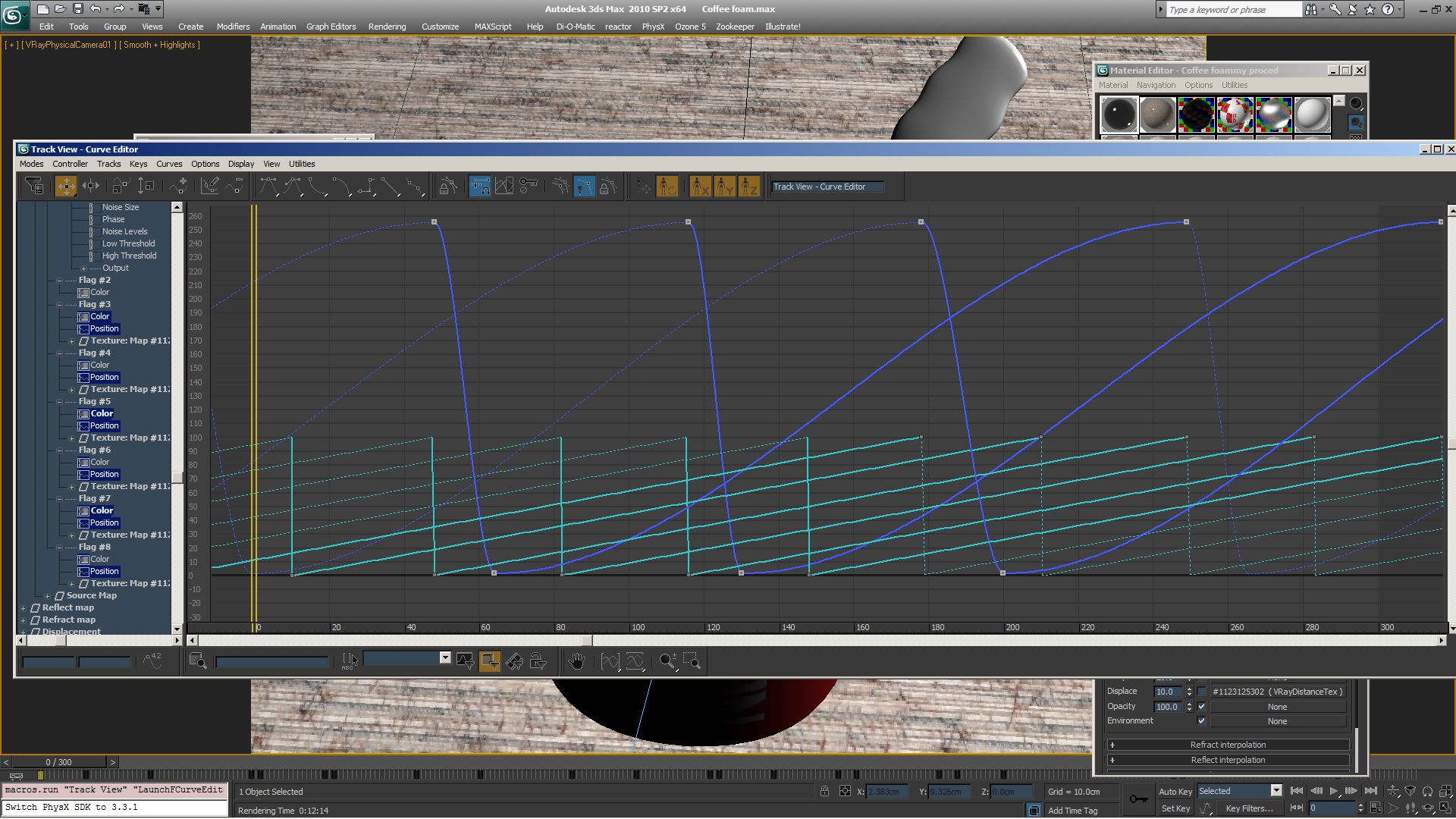Viewport: 1456px width, 819px height.
Task: Collapse the Flag #5 tree node
Action: (x=60, y=402)
